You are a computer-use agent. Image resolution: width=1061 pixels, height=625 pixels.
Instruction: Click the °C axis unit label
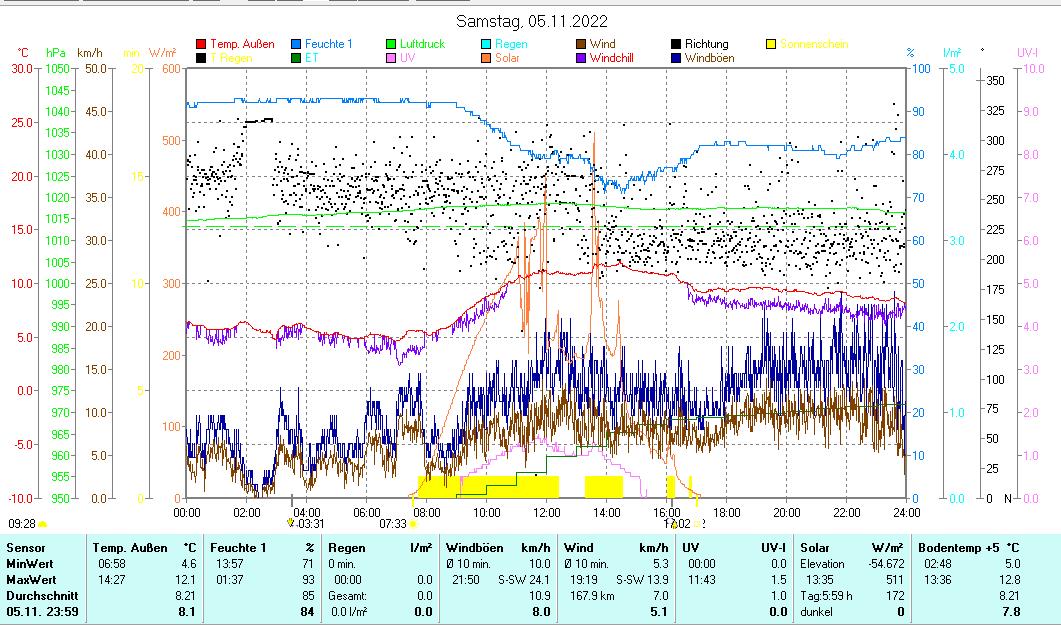22,53
